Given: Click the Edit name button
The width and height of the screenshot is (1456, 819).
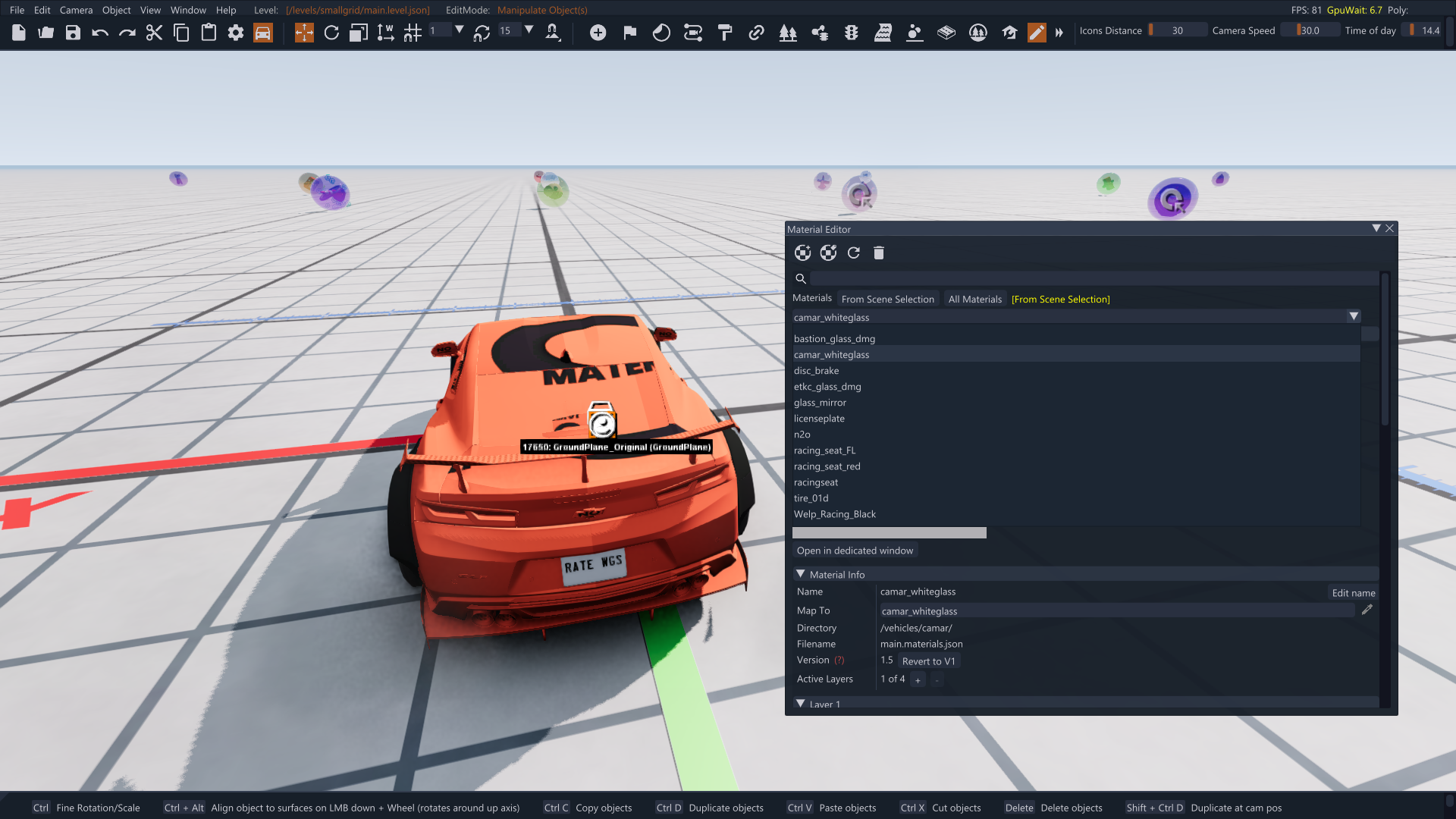Looking at the screenshot, I should (x=1353, y=593).
